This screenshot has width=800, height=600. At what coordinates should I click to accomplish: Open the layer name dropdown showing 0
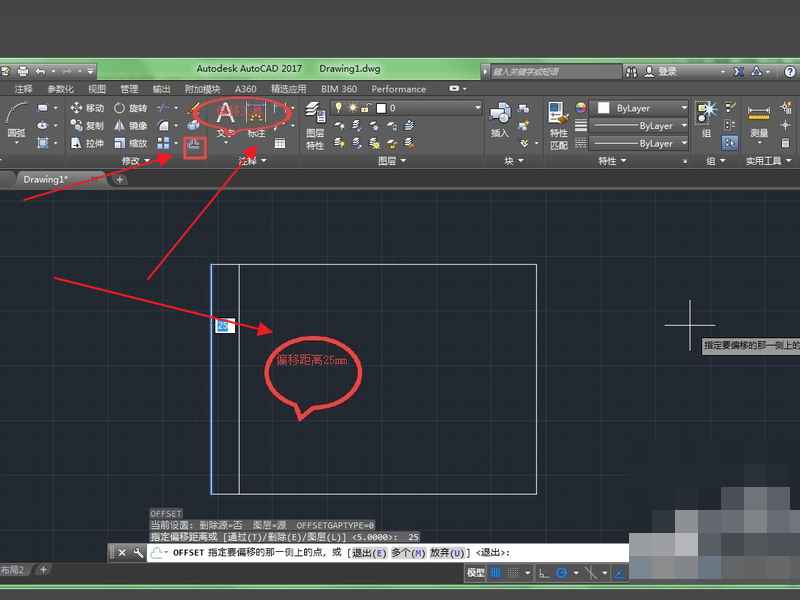[x=406, y=108]
